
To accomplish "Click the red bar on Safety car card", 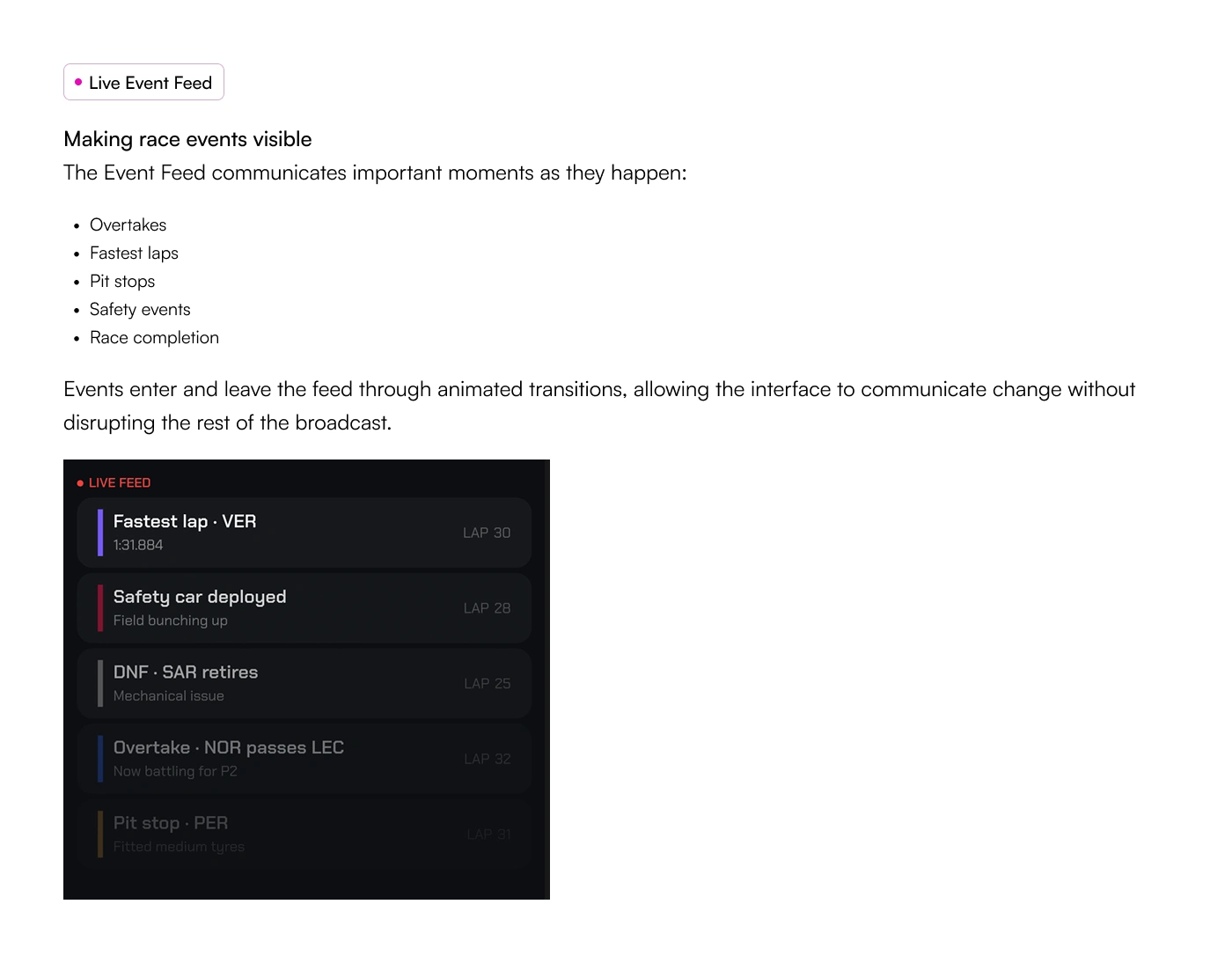I will [x=100, y=608].
